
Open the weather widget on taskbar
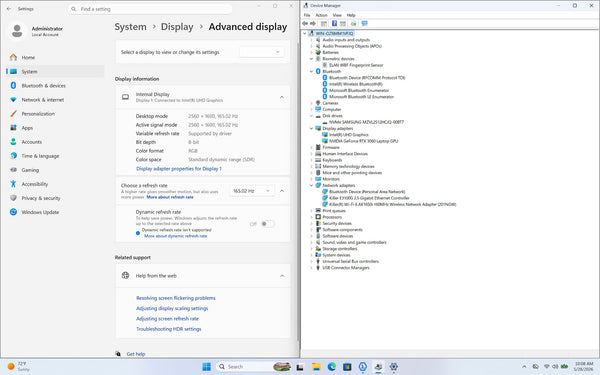(x=18, y=367)
